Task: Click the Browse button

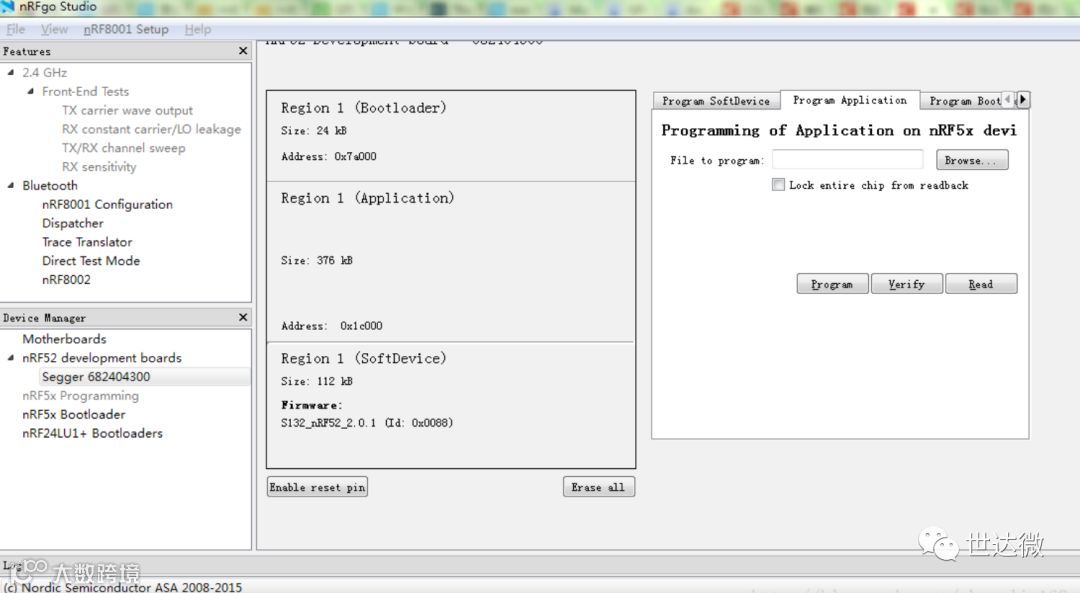Action: click(972, 160)
